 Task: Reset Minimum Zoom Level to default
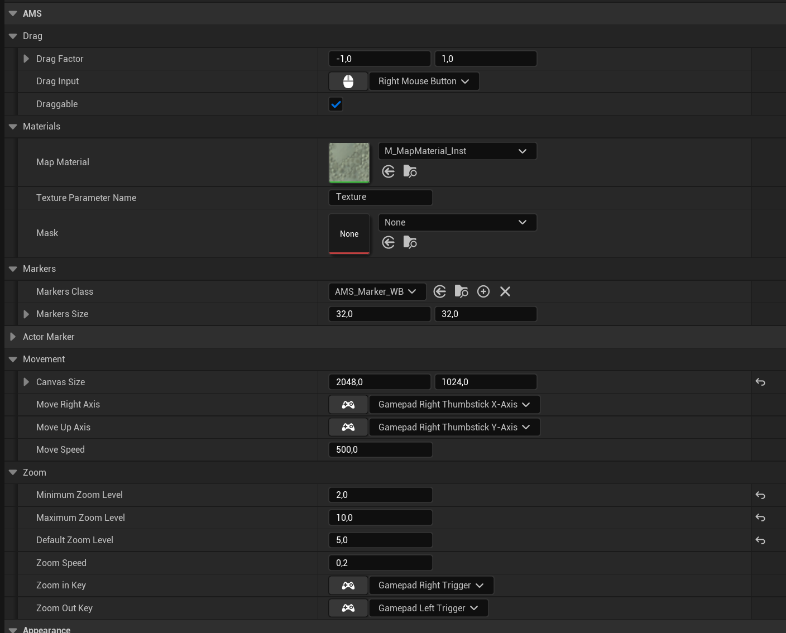tap(760, 495)
